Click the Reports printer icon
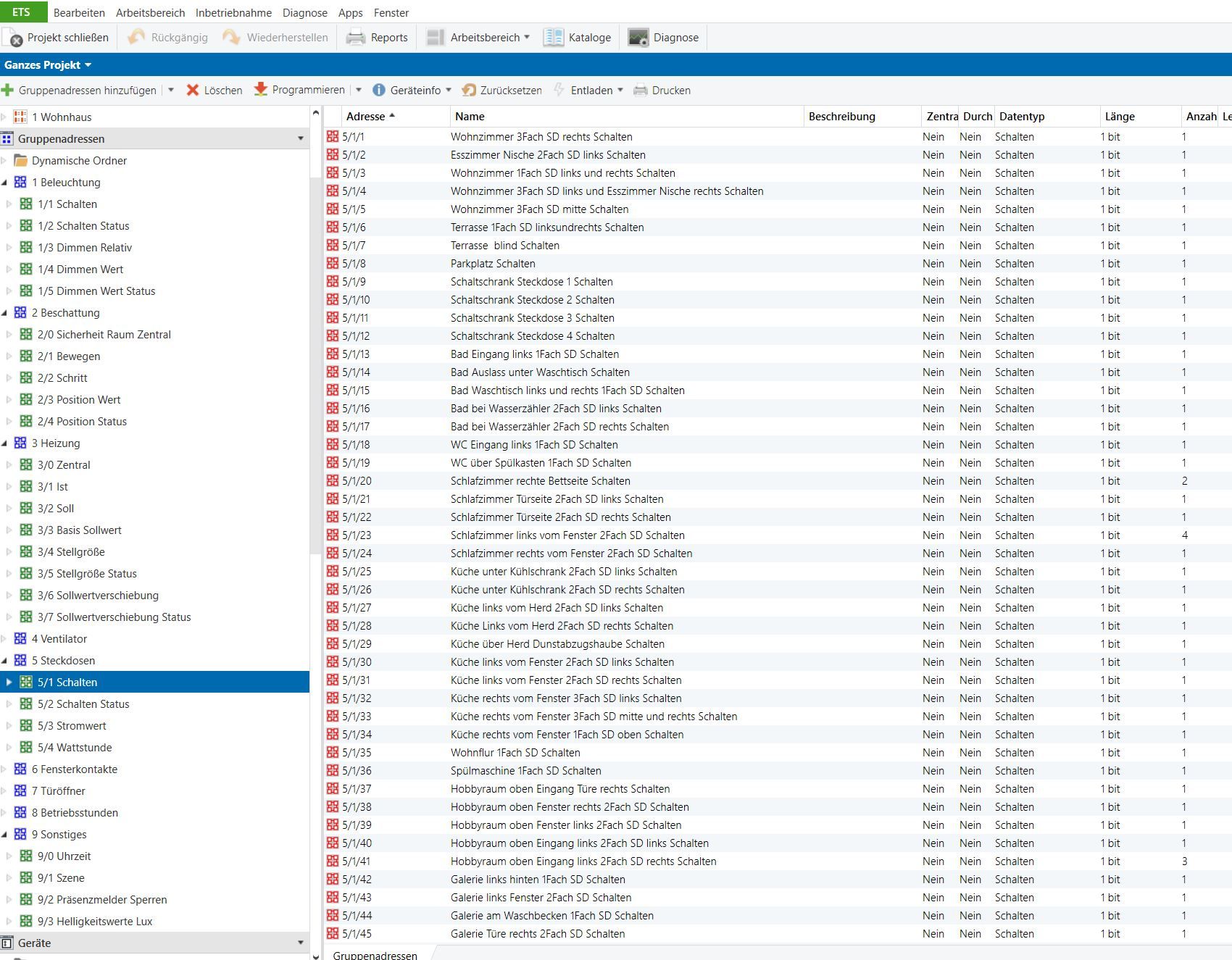This screenshot has height=960, width=1232. pyautogui.click(x=356, y=38)
